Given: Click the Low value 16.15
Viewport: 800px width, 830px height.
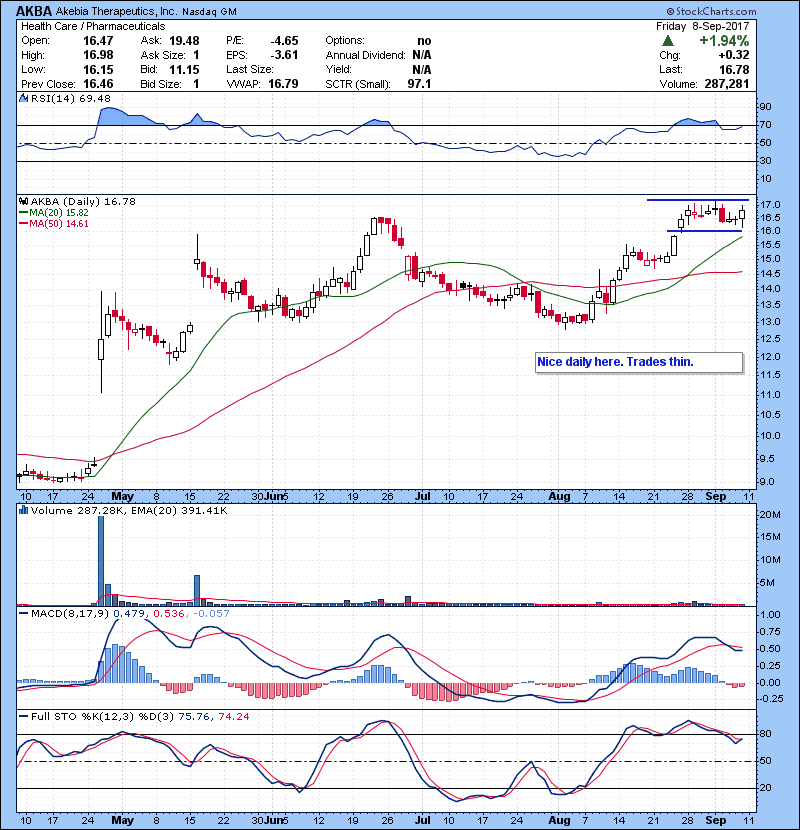Looking at the screenshot, I should pos(98,69).
